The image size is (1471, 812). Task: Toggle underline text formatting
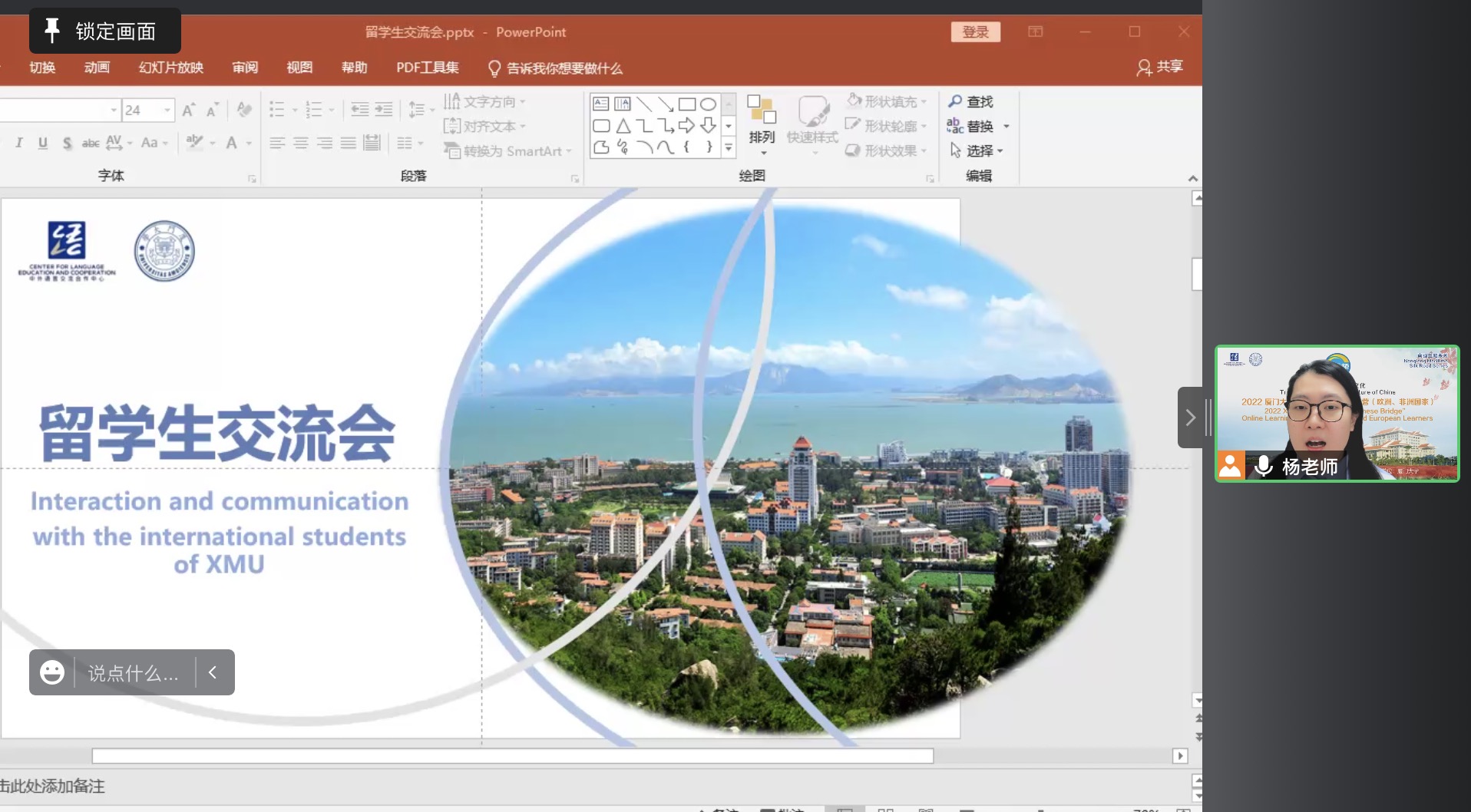point(43,143)
